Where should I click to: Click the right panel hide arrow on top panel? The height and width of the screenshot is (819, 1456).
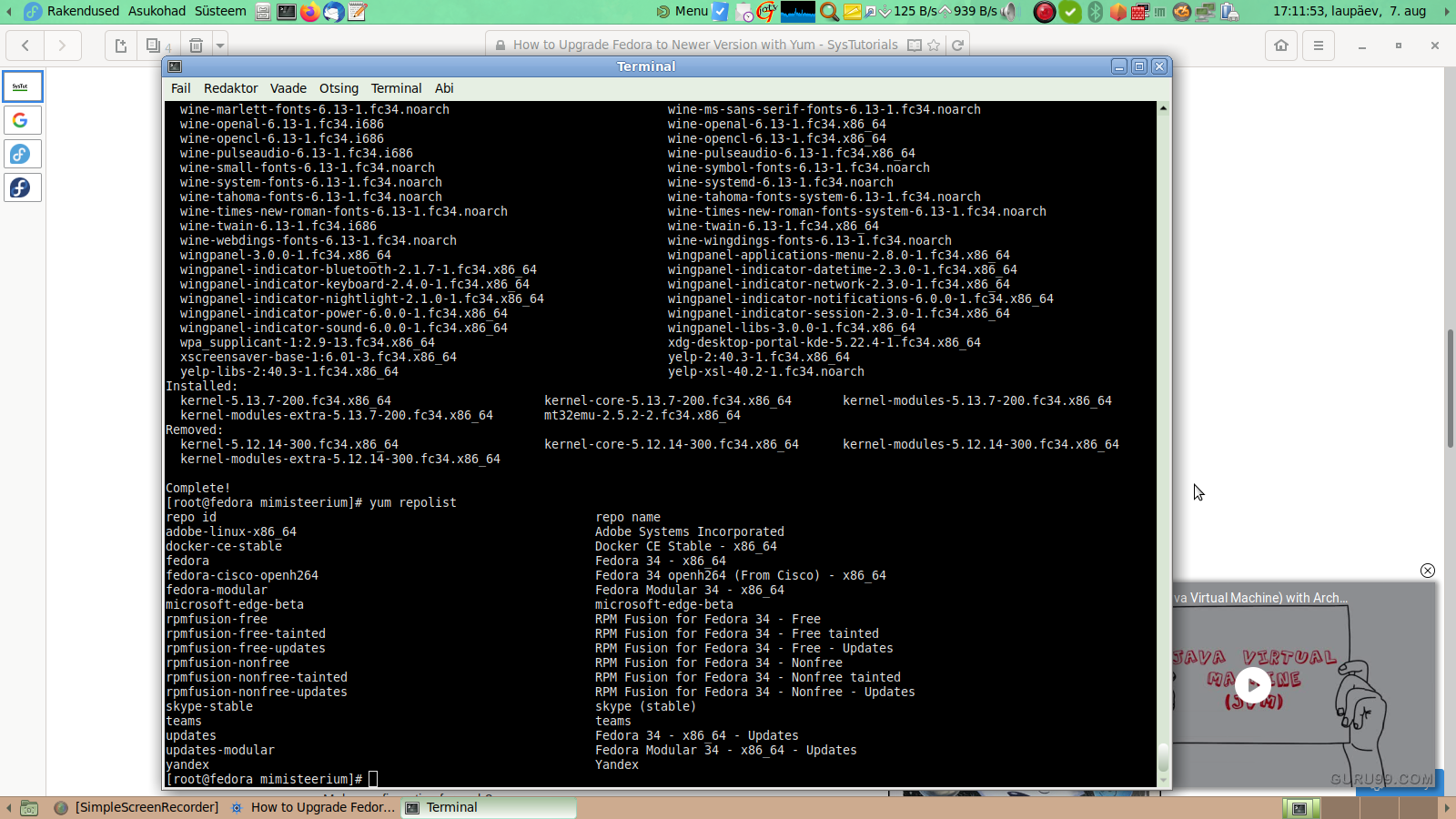coord(1447,12)
